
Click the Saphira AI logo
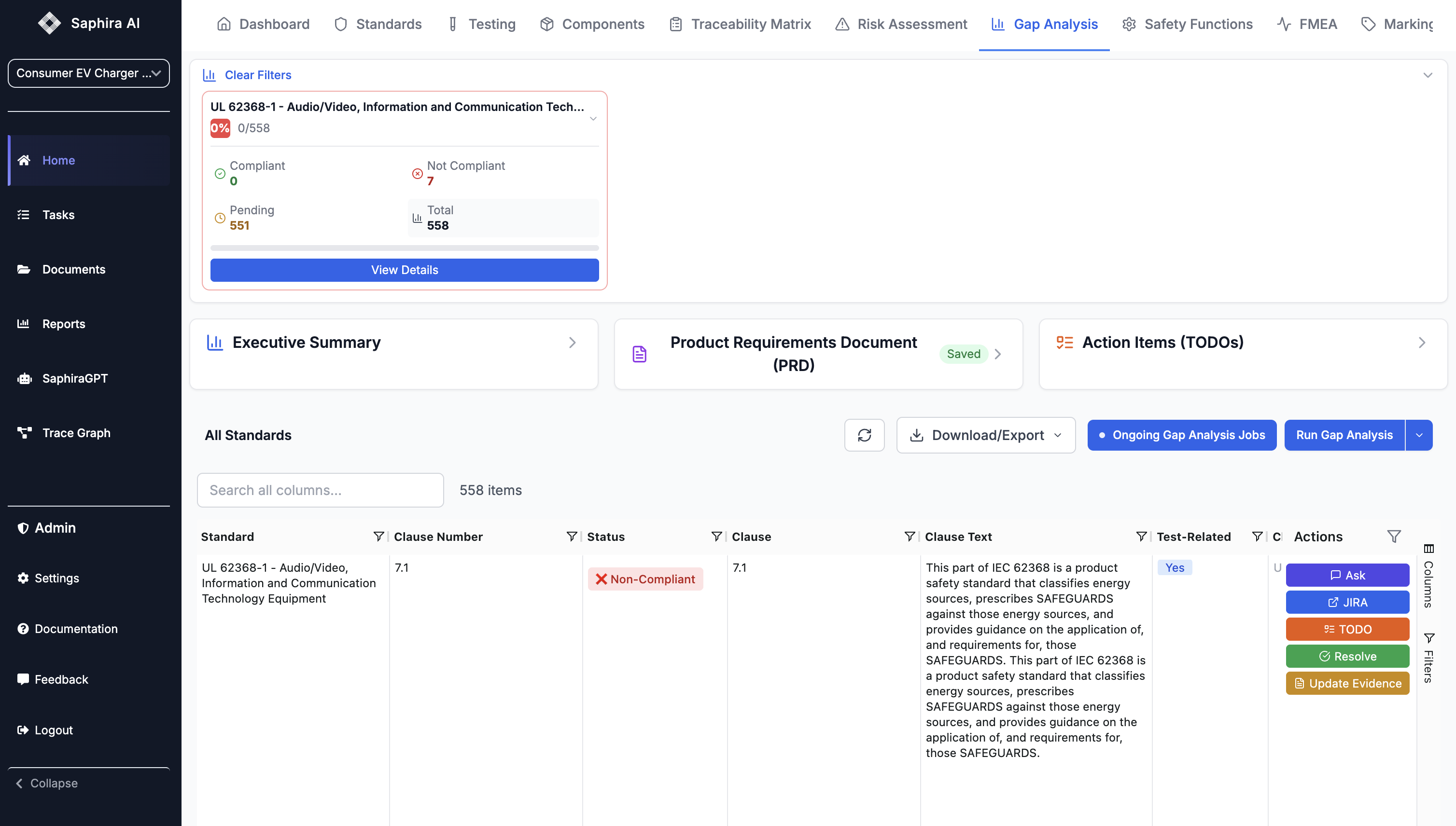pyautogui.click(x=49, y=23)
